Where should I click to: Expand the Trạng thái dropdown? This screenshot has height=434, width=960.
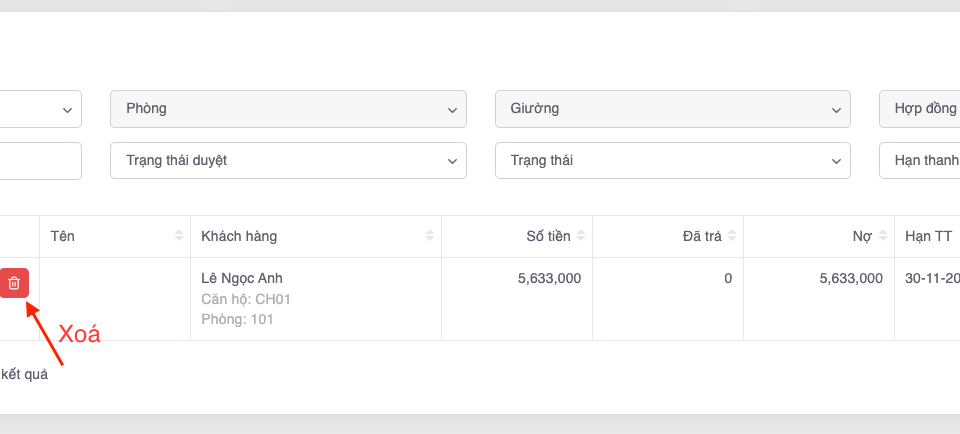click(672, 160)
